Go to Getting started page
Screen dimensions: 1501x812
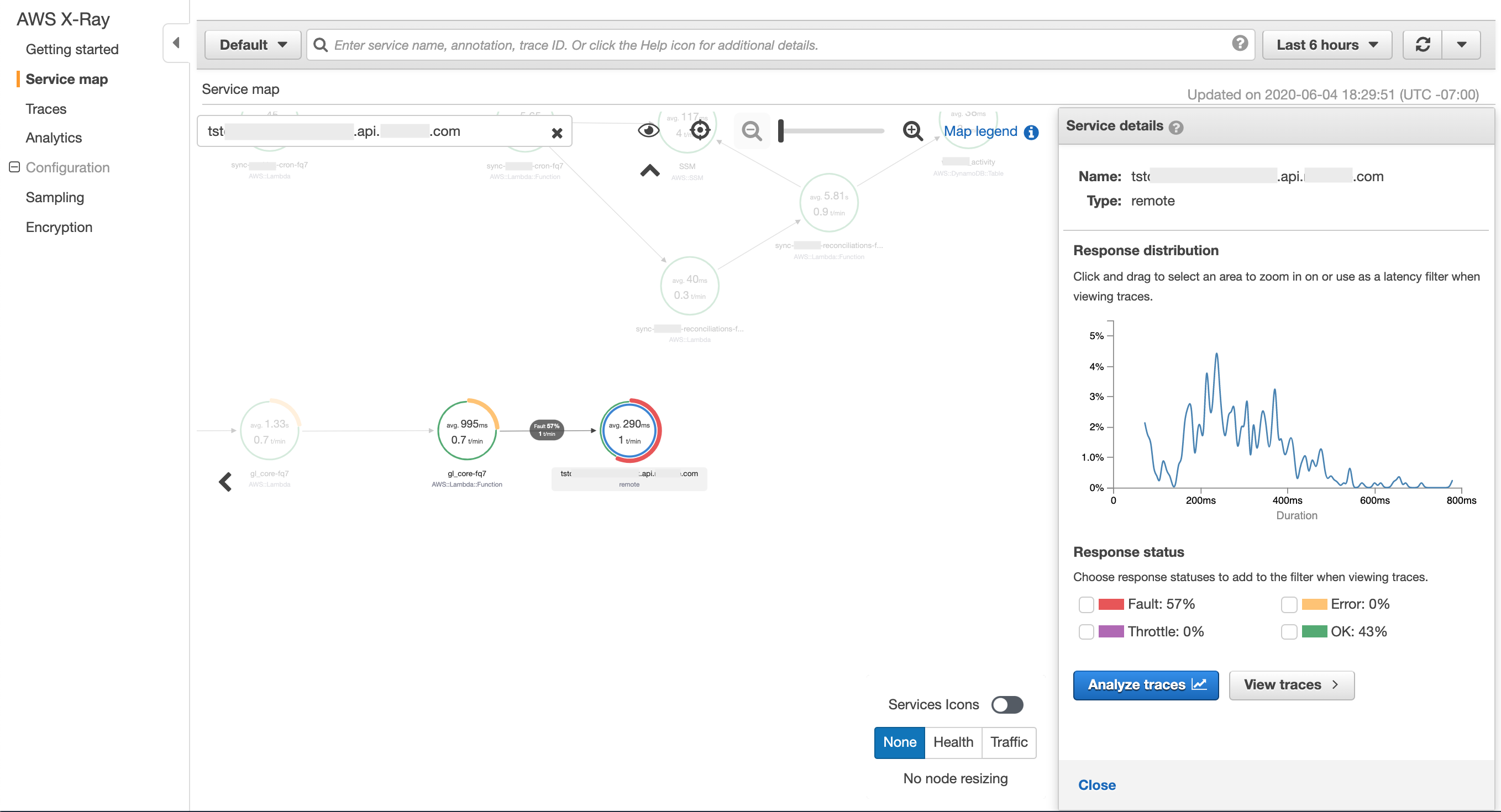[x=72, y=50]
